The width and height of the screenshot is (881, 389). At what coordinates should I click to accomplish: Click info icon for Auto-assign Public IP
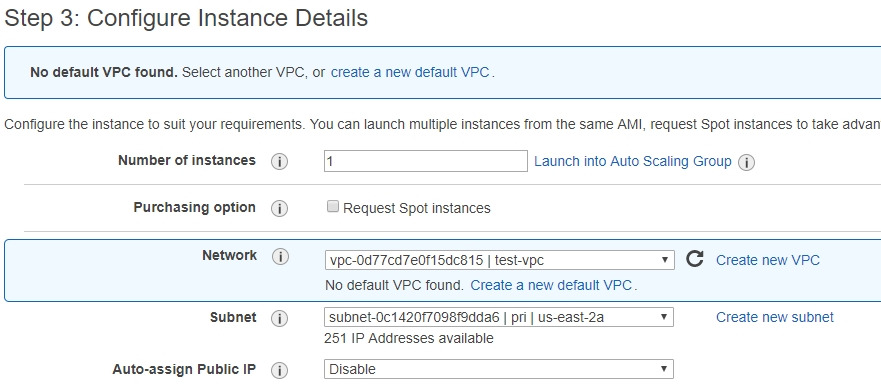coord(279,370)
